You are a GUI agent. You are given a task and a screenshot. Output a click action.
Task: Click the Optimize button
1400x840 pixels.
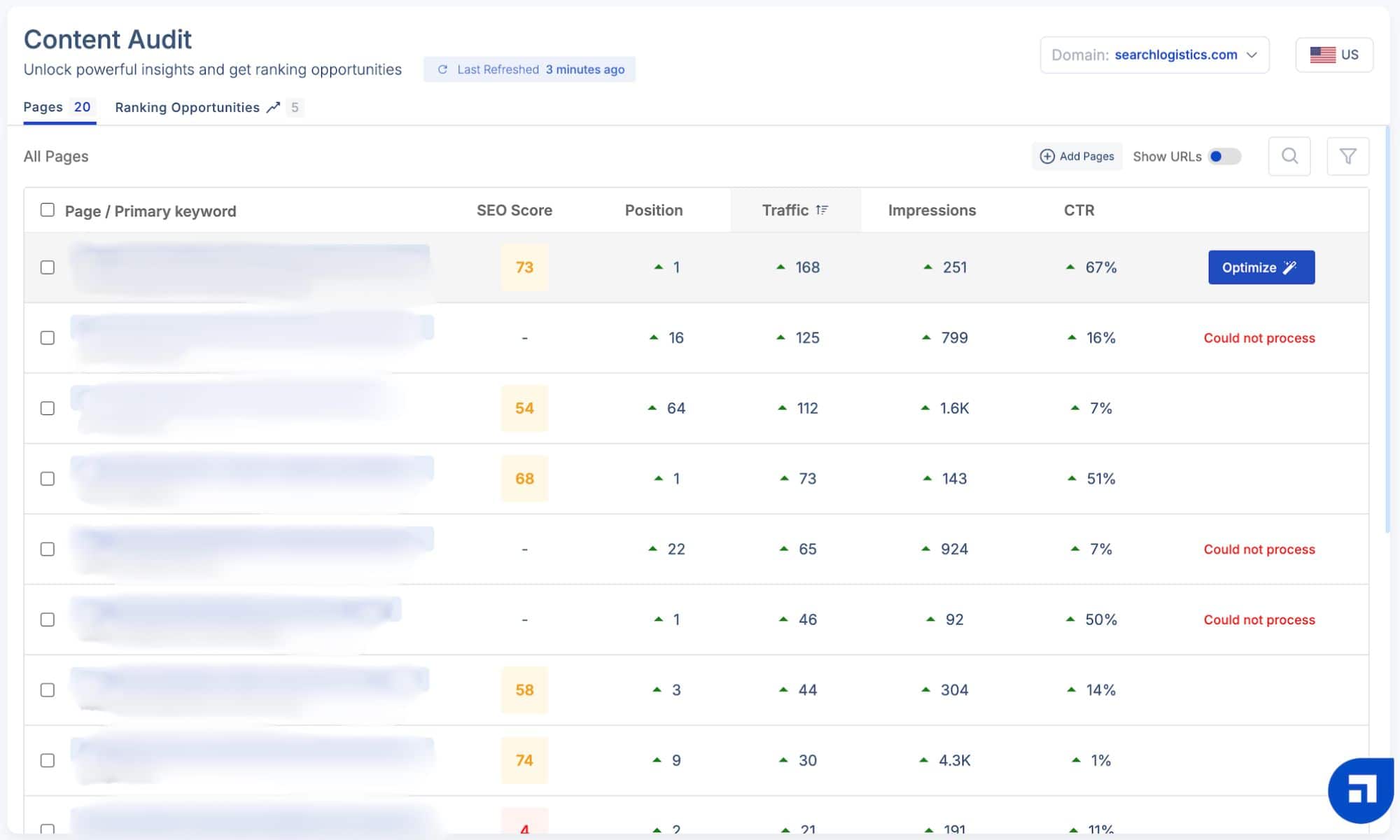click(x=1261, y=267)
